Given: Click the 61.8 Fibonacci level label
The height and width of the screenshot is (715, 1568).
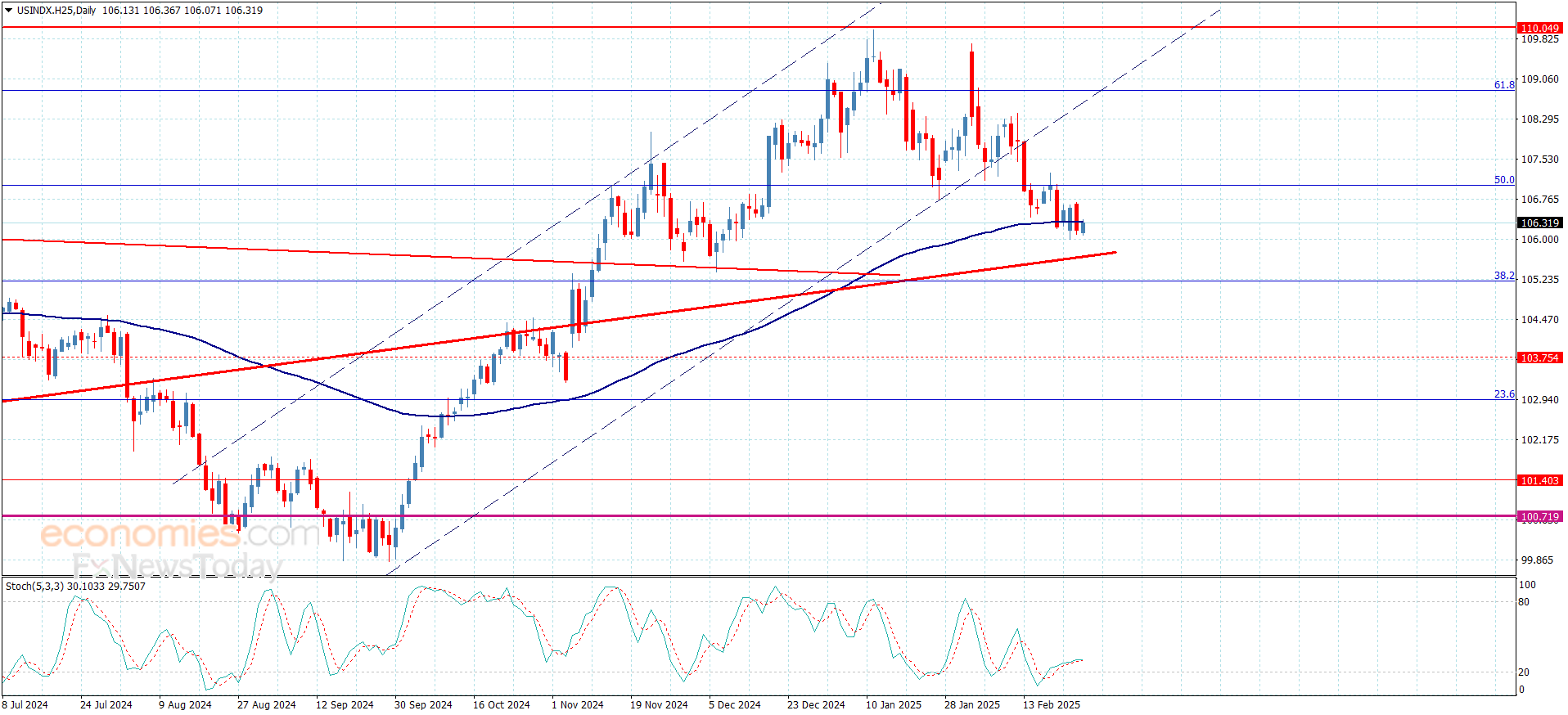Looking at the screenshot, I should 1504,84.
